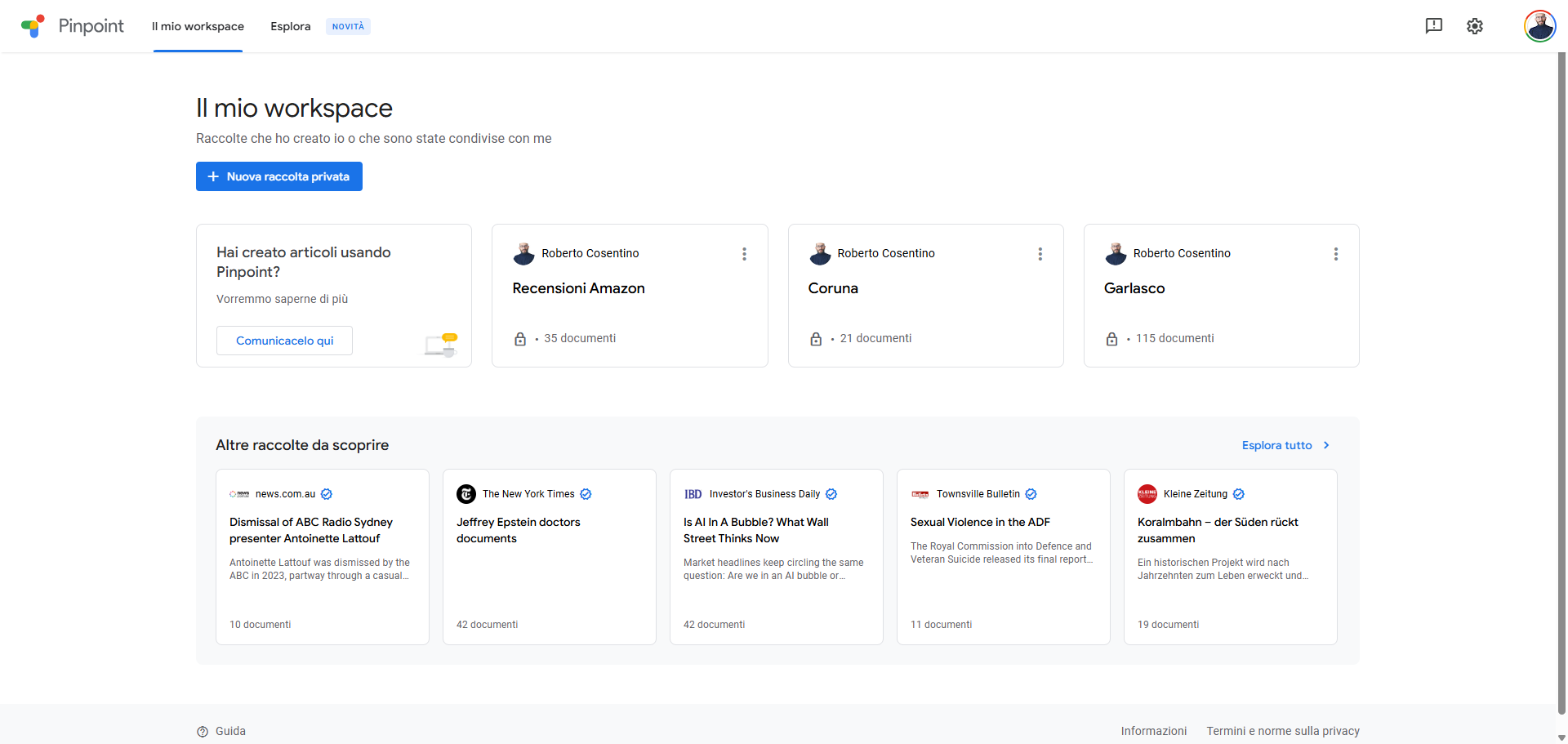
Task: Click the Pinpoint logo icon
Action: [x=33, y=26]
